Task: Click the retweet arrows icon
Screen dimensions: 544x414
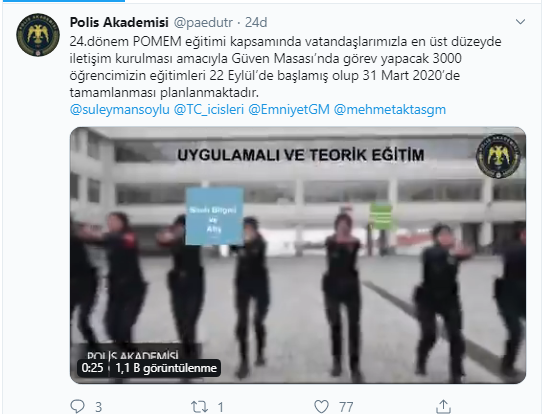Action: click(199, 406)
